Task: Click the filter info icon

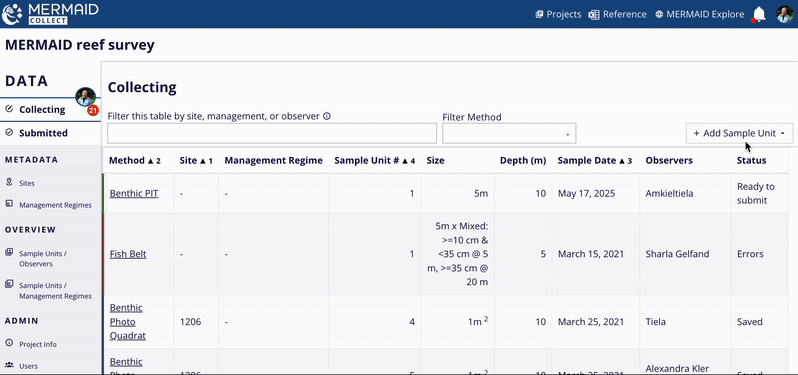Action: coord(327,116)
